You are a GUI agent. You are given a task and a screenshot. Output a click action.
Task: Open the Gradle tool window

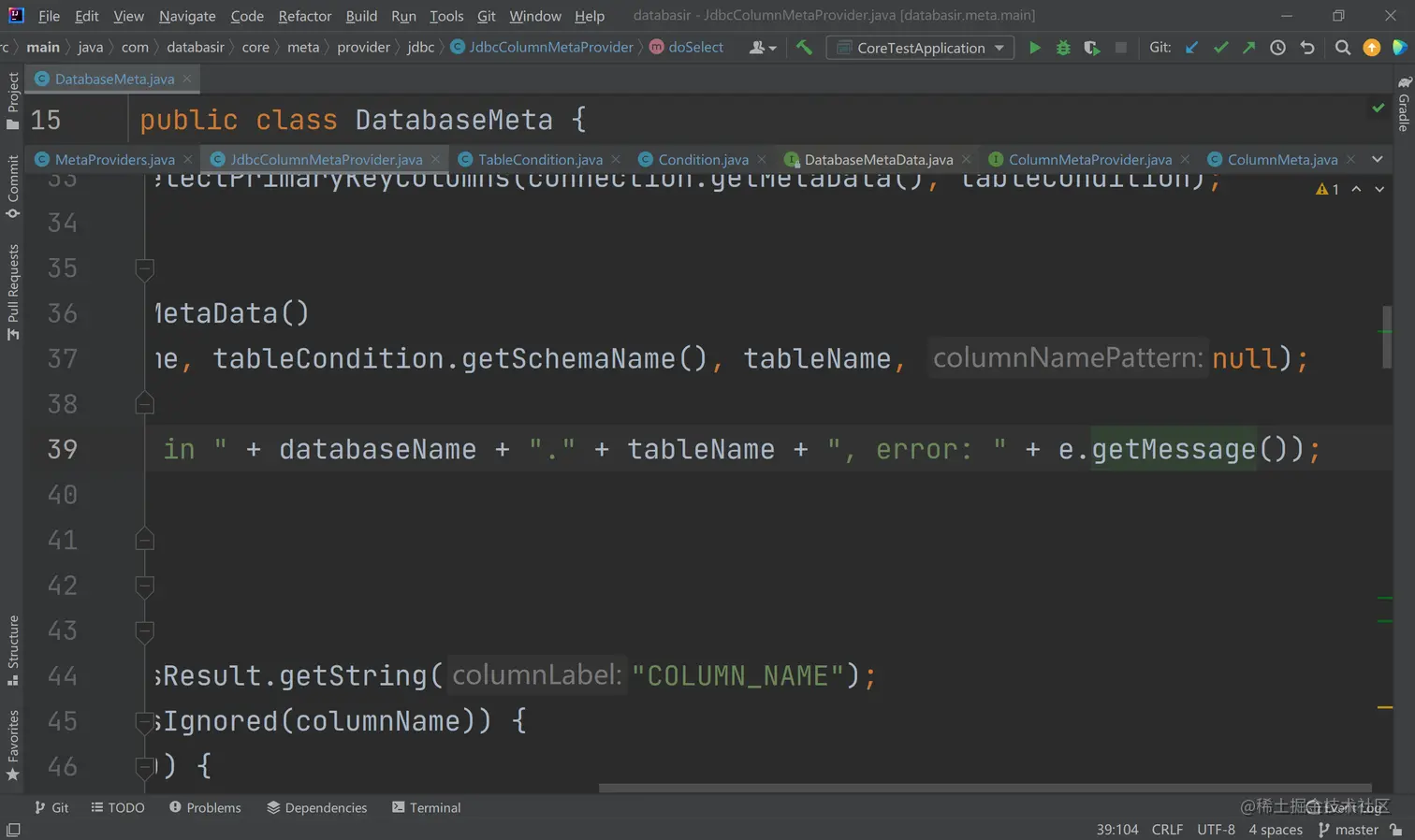point(1404,104)
